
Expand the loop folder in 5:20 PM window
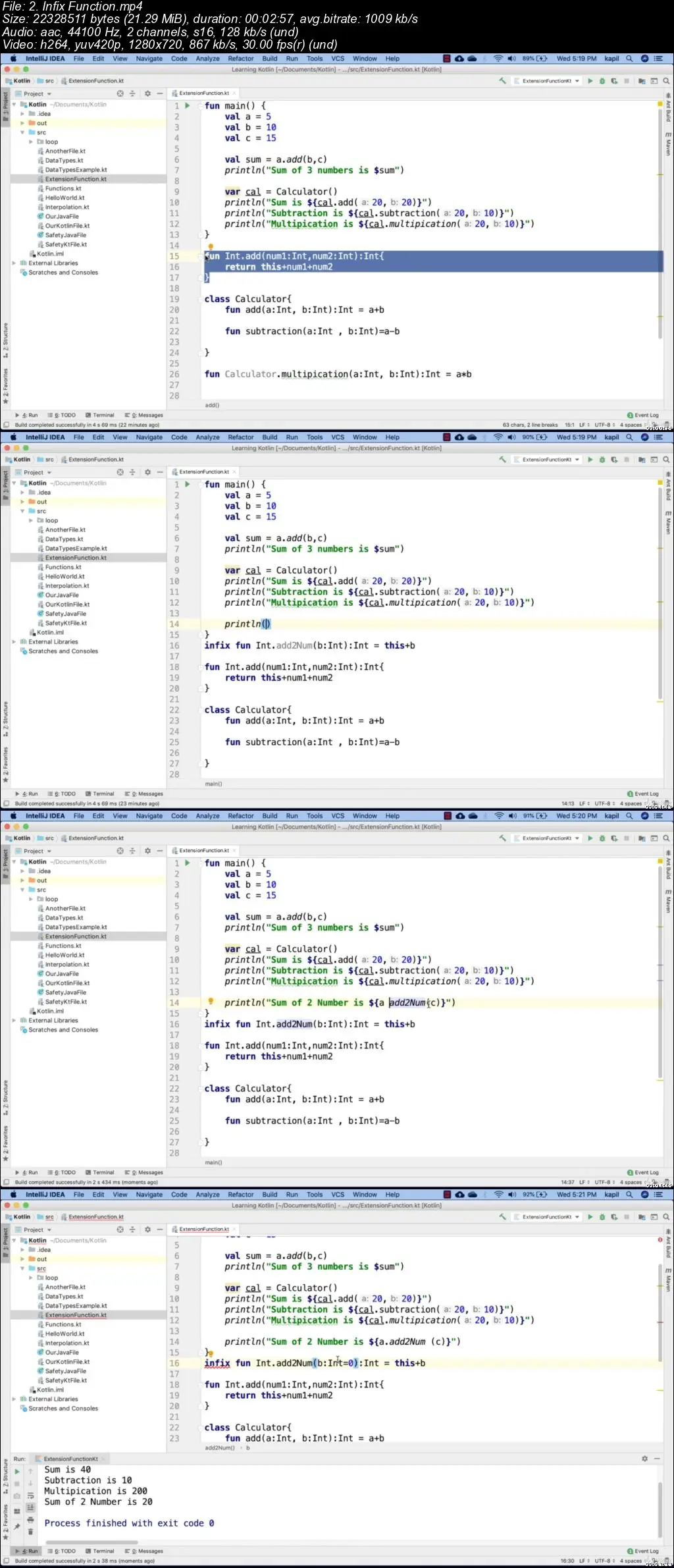point(31,899)
